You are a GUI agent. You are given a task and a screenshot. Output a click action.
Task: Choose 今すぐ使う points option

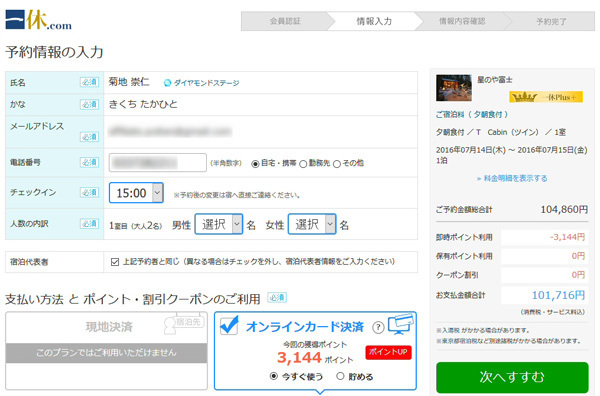click(x=274, y=376)
